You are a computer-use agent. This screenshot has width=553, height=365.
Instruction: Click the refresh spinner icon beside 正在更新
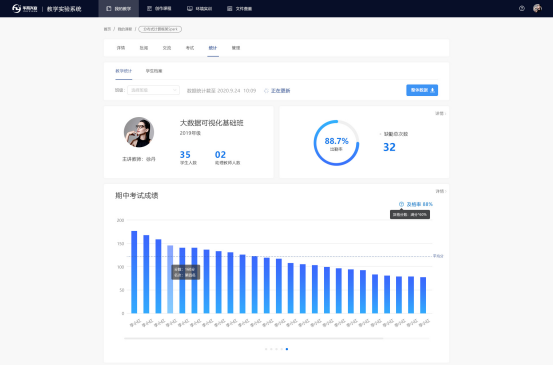tap(266, 91)
